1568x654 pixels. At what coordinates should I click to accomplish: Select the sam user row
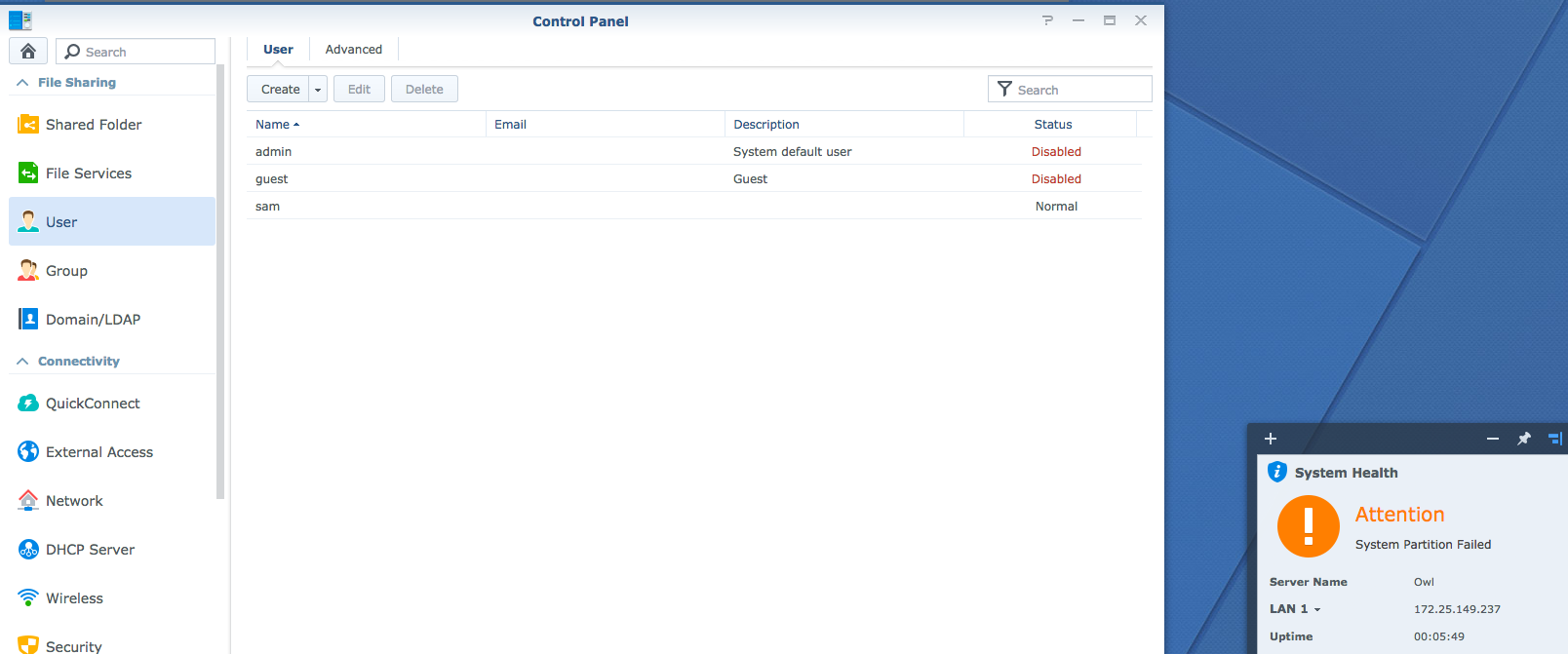coord(267,207)
